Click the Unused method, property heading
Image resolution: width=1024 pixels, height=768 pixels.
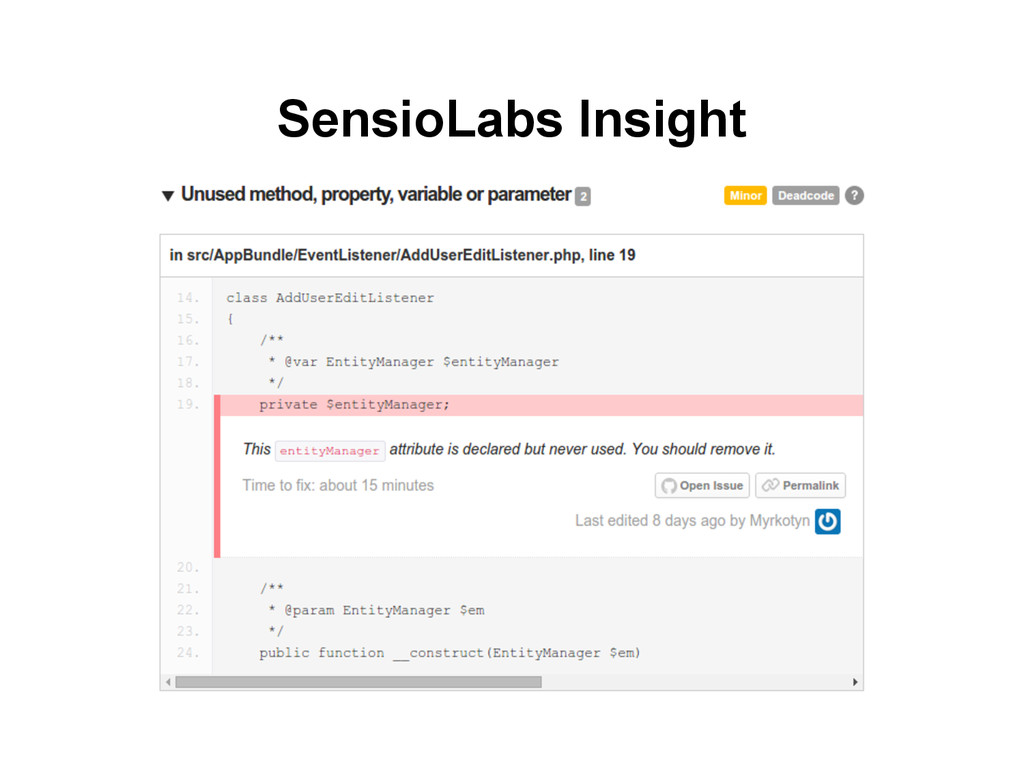tap(375, 195)
